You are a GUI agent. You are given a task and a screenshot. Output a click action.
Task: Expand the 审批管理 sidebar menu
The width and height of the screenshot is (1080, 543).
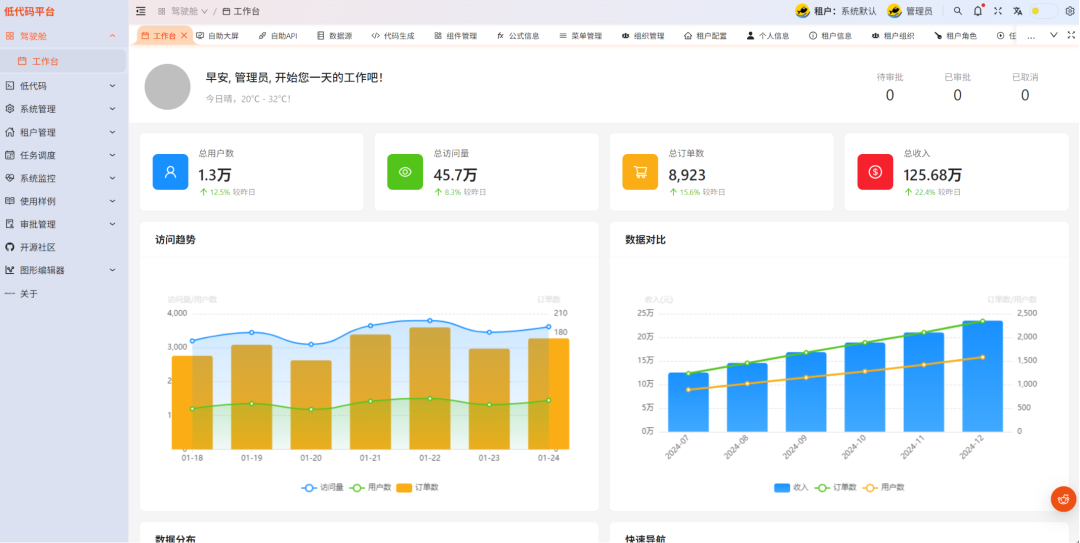[63, 224]
